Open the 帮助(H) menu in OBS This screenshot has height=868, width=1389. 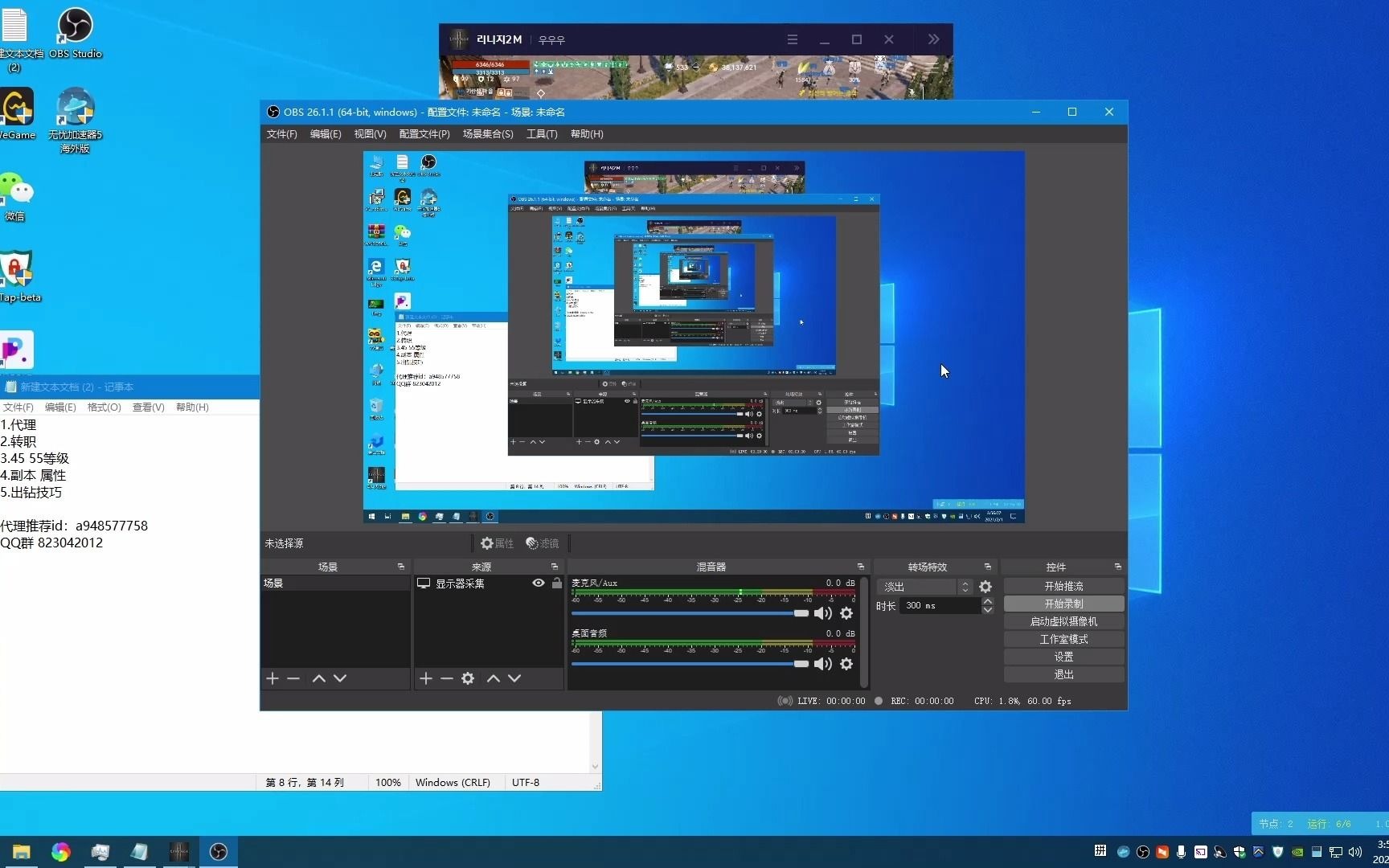coord(587,134)
